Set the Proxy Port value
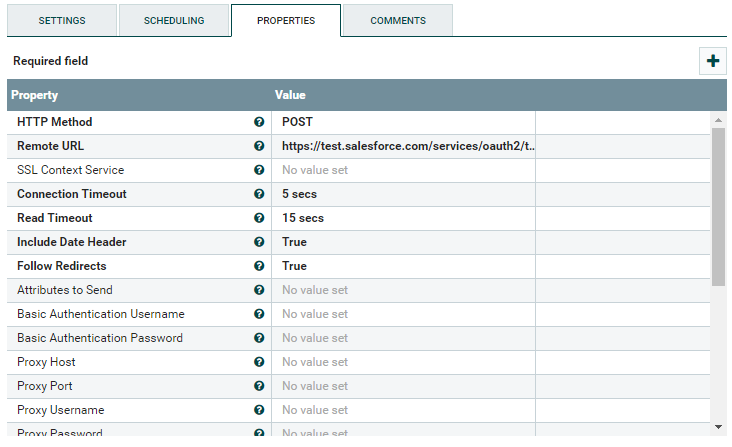The height and width of the screenshot is (447, 732). pos(403,386)
